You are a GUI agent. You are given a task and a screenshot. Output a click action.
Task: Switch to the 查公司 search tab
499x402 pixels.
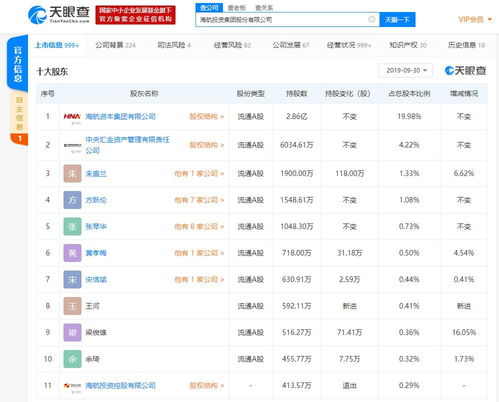(x=209, y=8)
